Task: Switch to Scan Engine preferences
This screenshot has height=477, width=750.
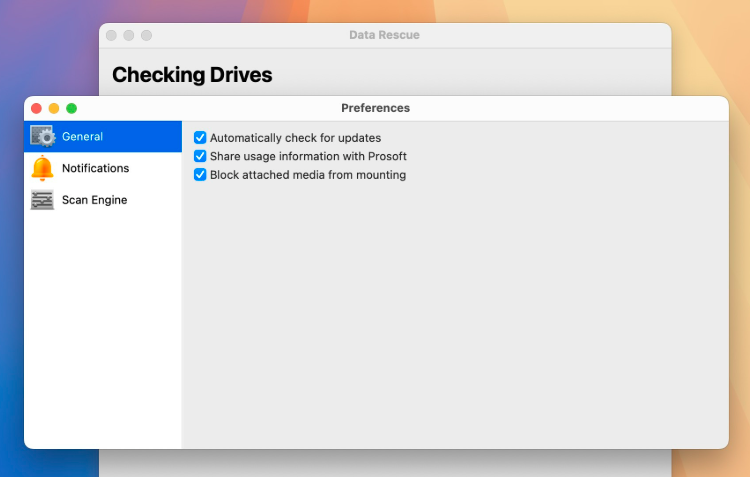Action: 103,200
